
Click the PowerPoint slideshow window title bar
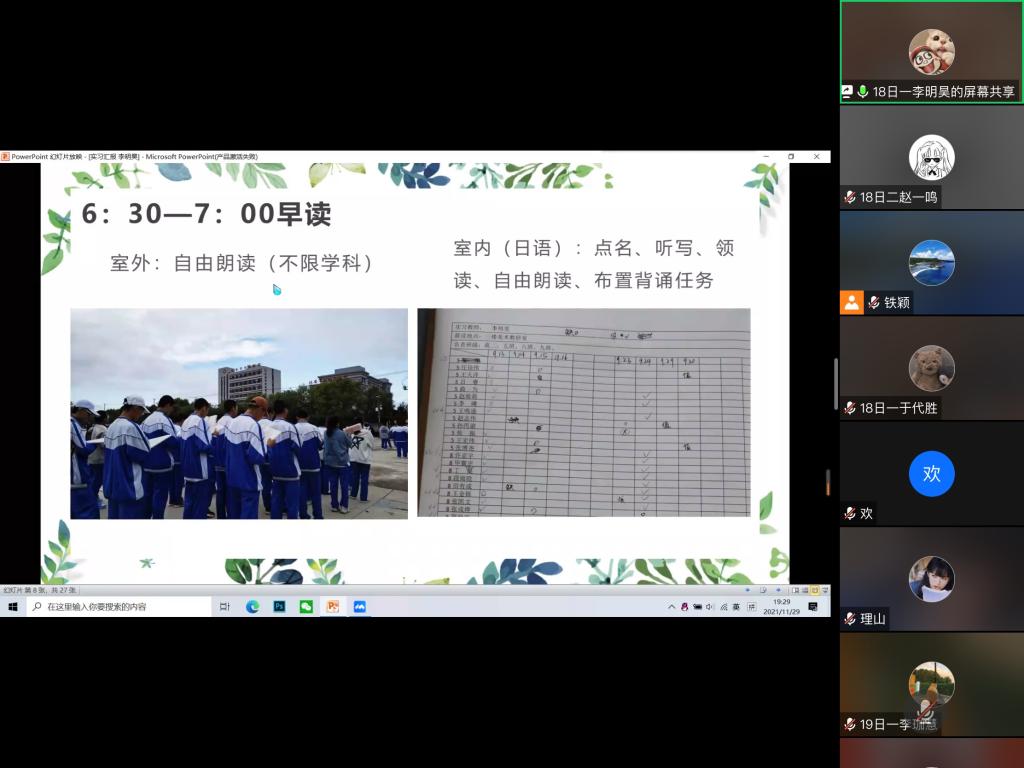(400, 156)
